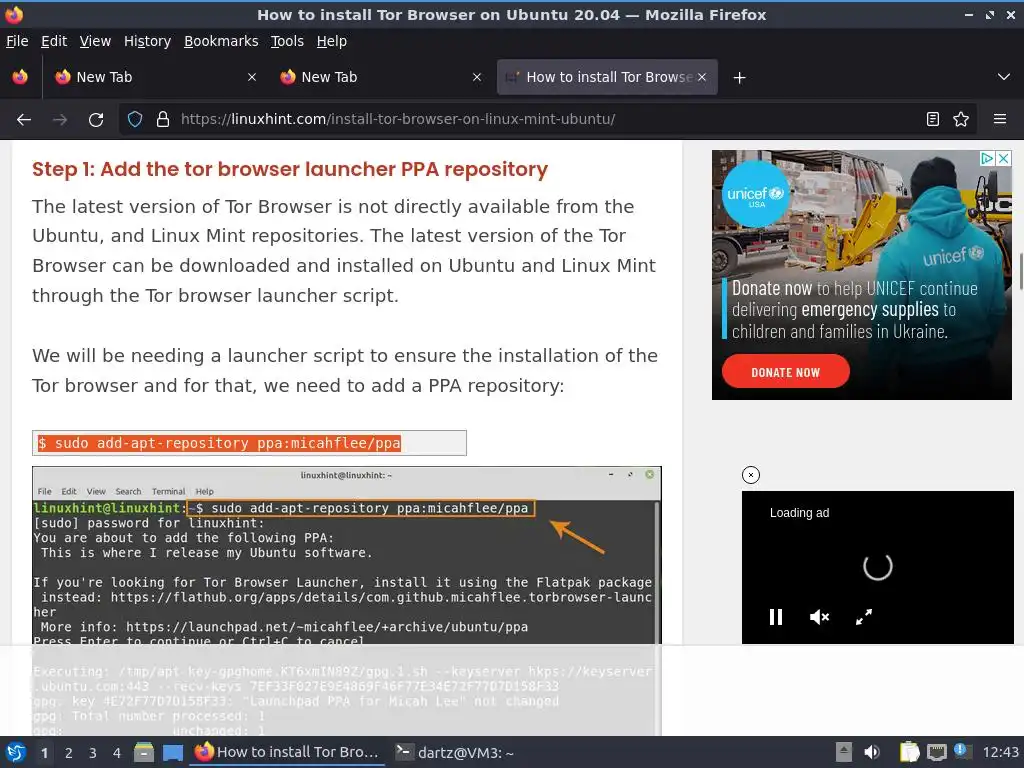Click the forward navigation arrow

(59, 120)
